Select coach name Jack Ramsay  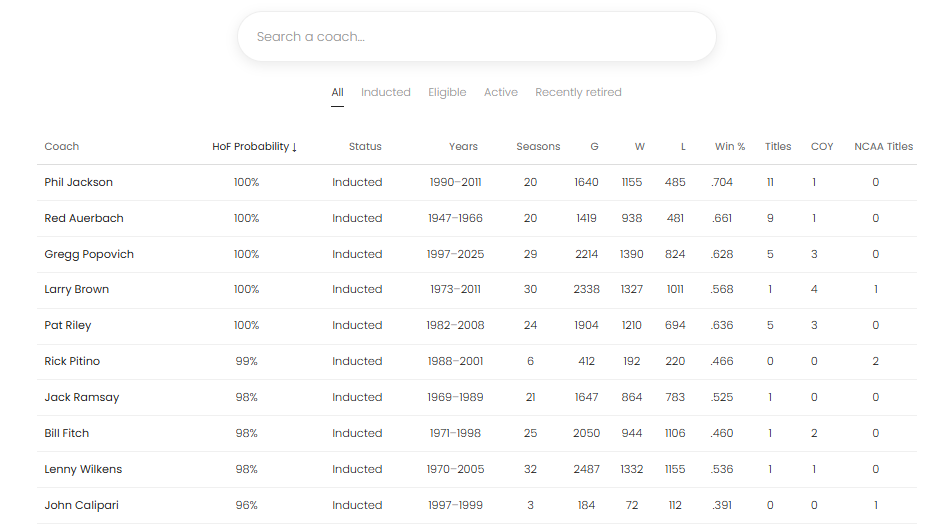coord(82,397)
